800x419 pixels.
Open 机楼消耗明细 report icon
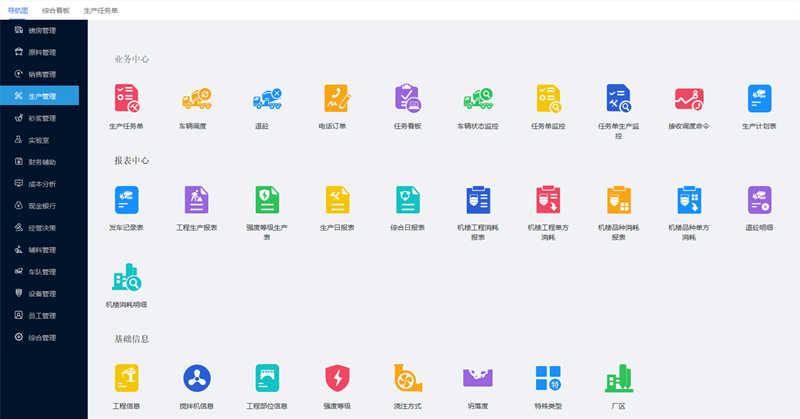[126, 277]
